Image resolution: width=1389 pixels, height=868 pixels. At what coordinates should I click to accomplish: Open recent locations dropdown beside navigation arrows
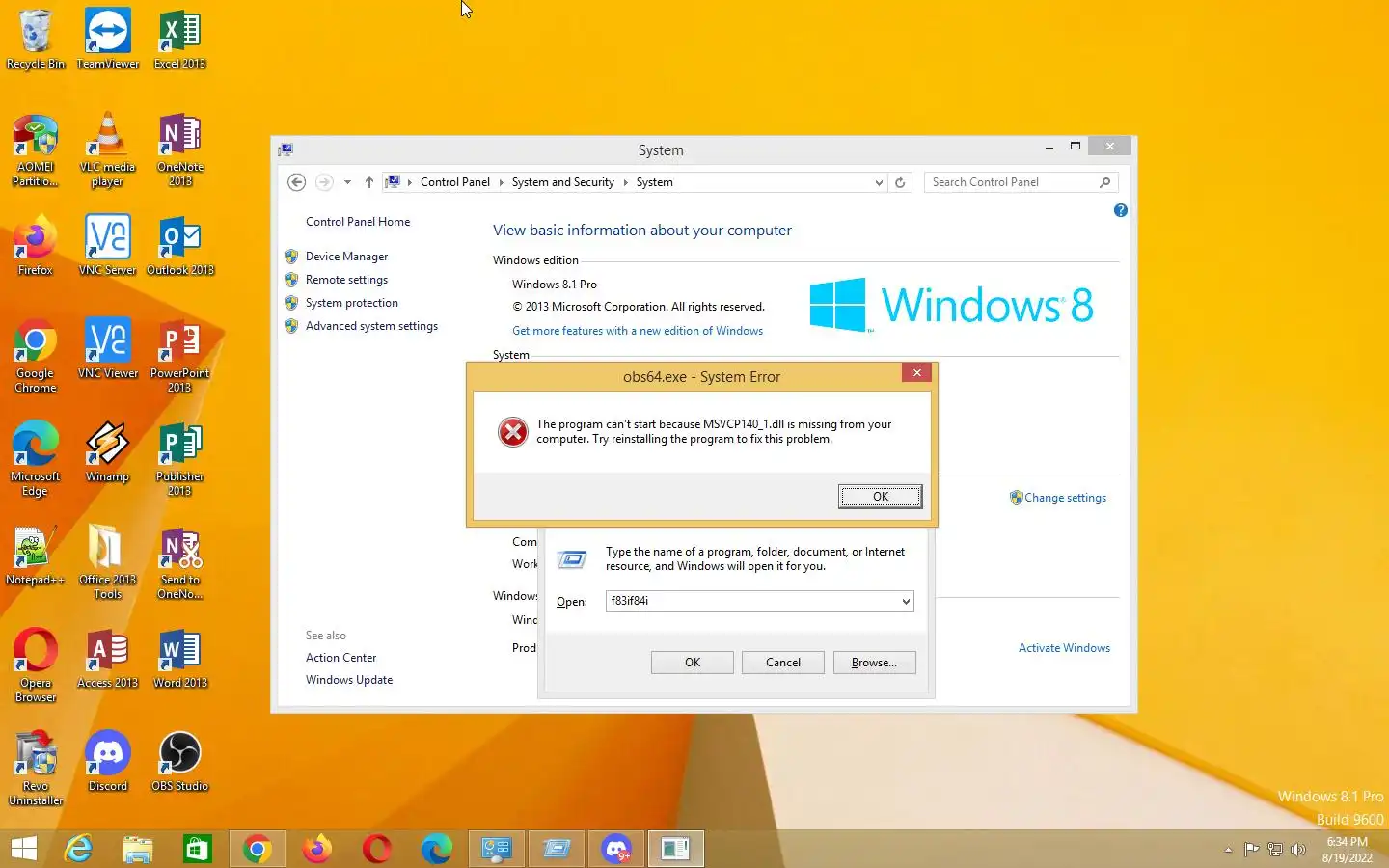(347, 182)
